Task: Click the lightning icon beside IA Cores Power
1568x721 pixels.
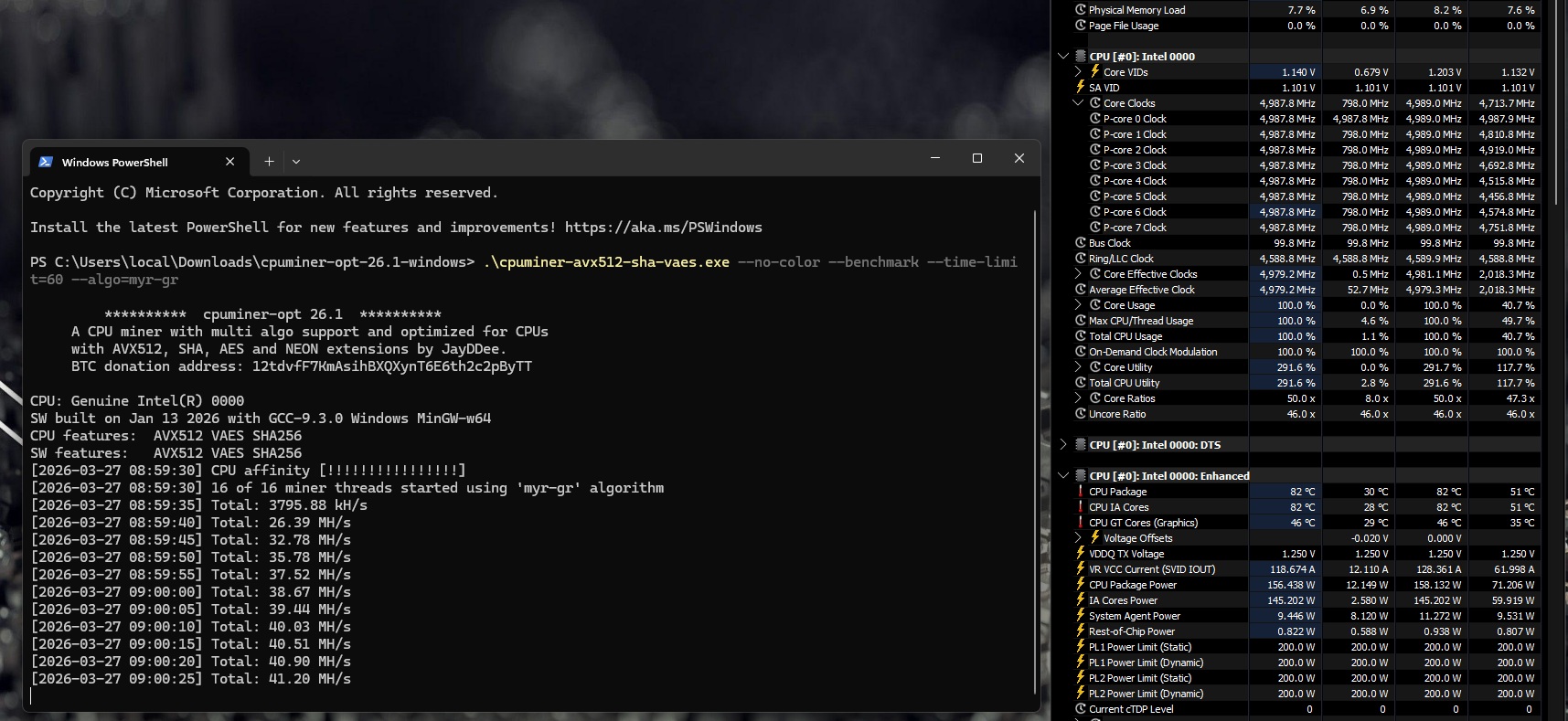Action: coord(1081,599)
